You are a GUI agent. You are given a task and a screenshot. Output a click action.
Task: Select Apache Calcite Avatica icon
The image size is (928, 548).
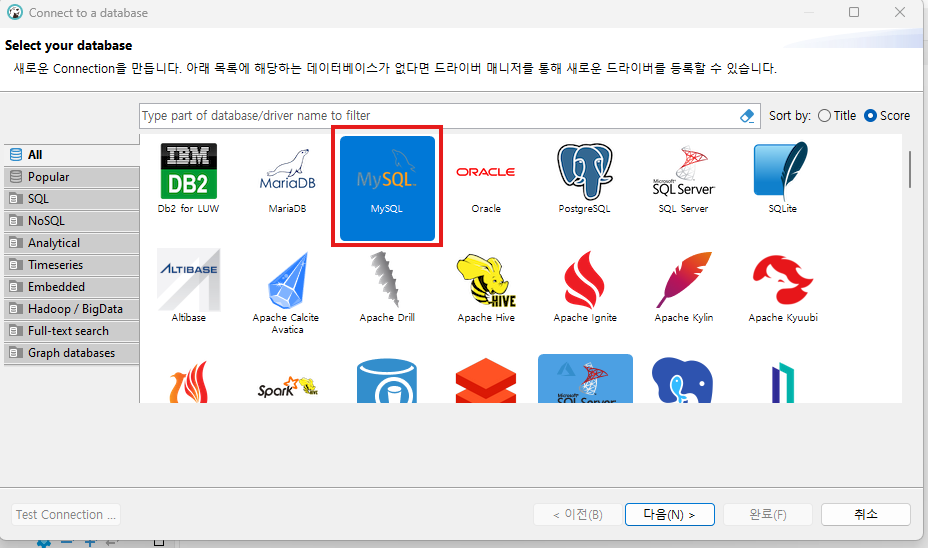[288, 281]
